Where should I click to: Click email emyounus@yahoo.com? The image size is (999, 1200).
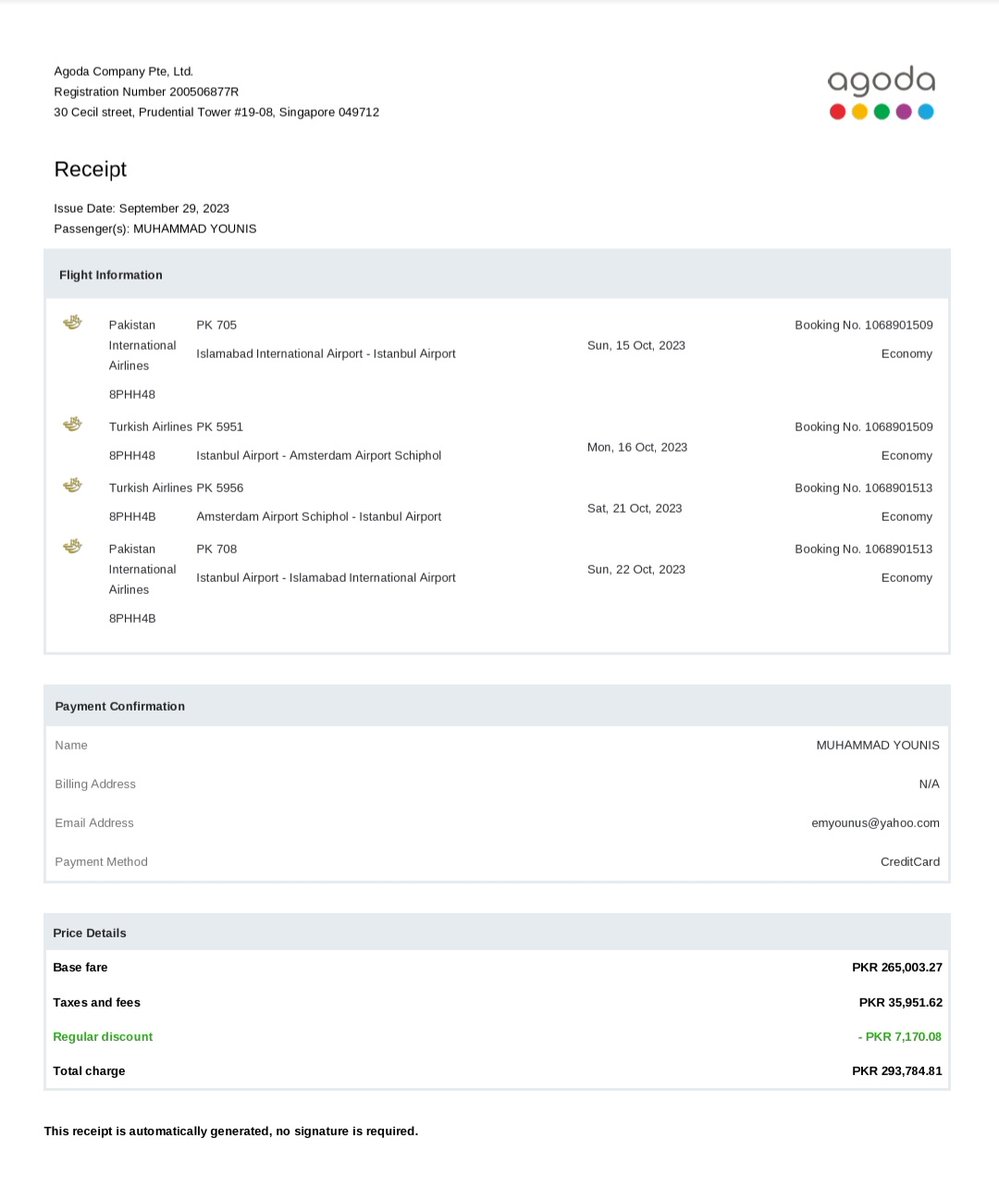pos(876,823)
